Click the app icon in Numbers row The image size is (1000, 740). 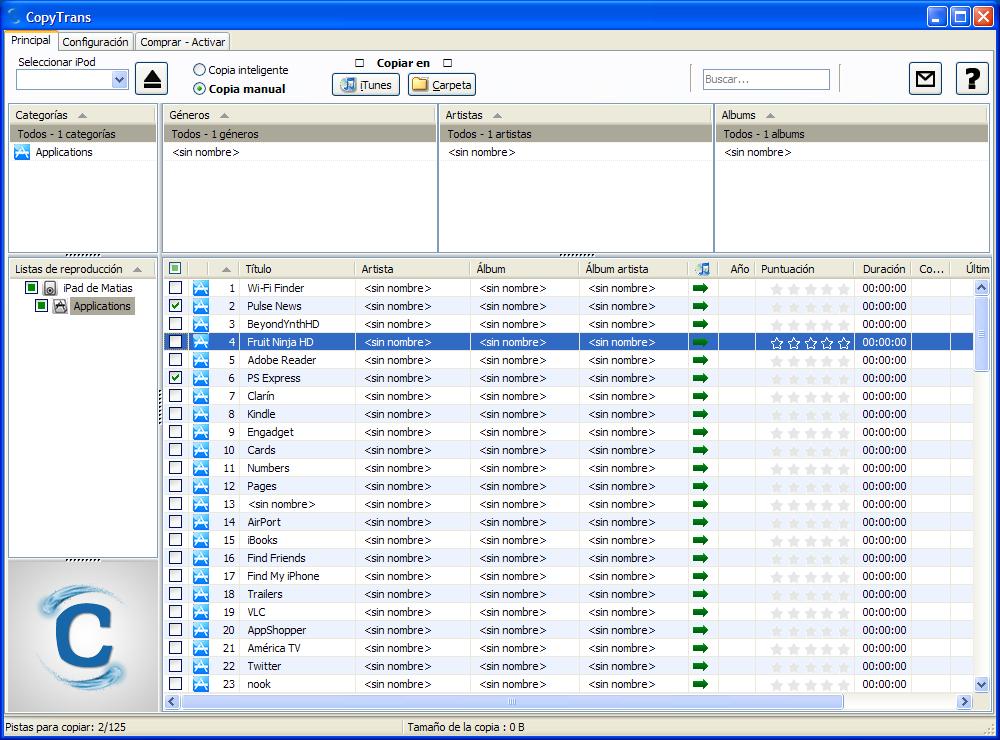click(201, 468)
